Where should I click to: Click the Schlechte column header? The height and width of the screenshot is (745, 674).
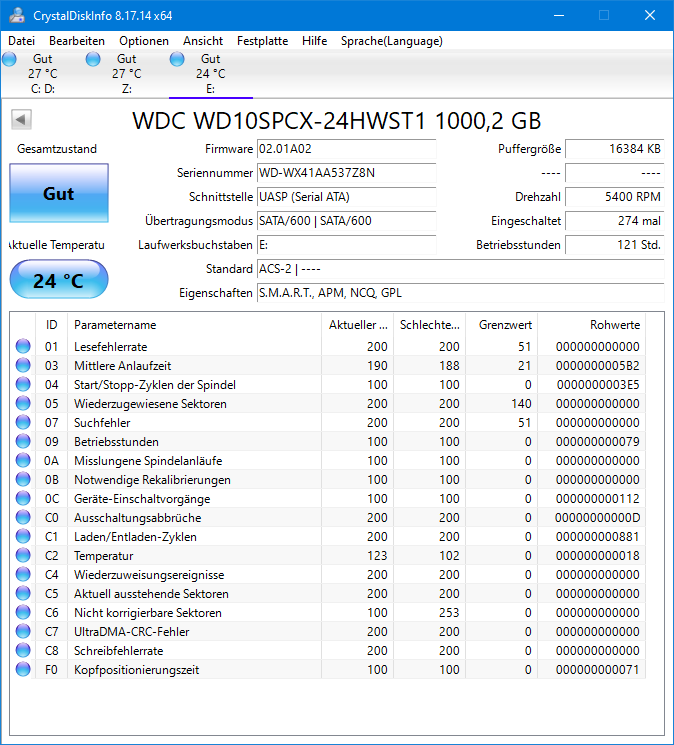(429, 325)
